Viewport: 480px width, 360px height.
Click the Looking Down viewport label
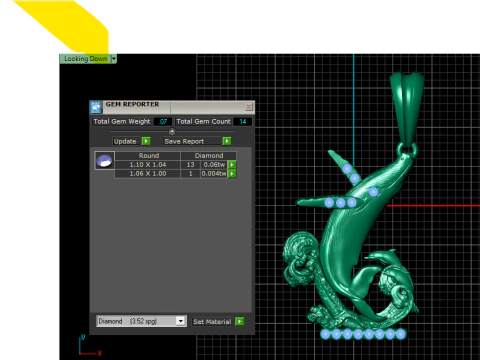85,59
